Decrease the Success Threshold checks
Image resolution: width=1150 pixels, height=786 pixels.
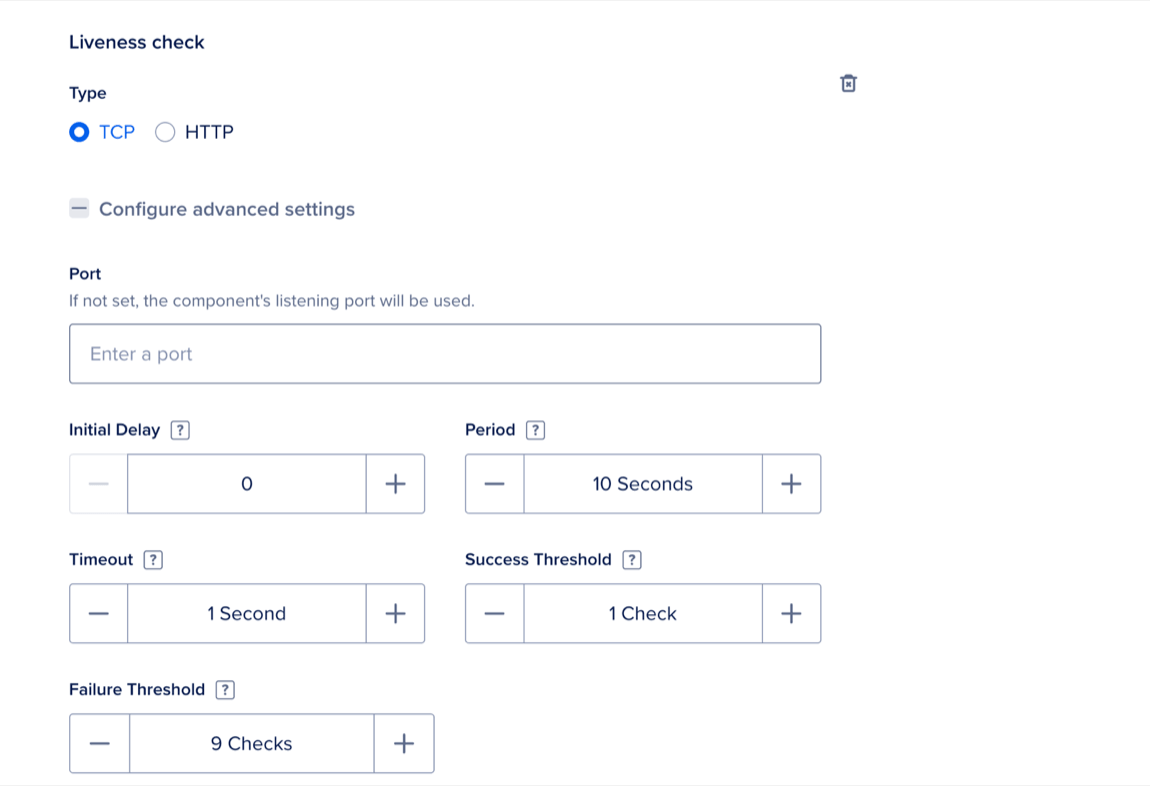pyautogui.click(x=494, y=614)
